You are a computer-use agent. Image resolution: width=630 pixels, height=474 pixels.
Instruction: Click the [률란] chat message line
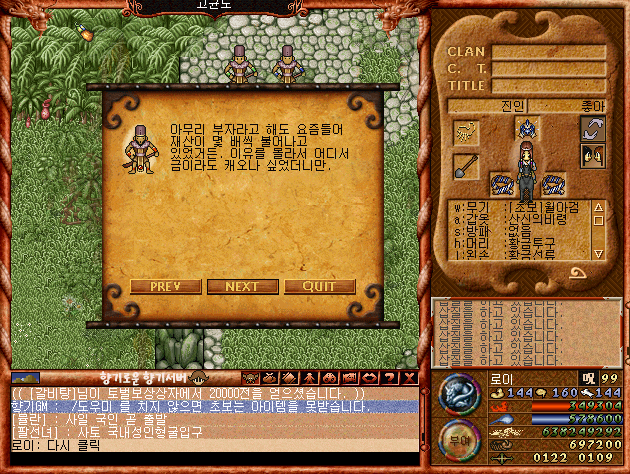[x=215, y=419]
